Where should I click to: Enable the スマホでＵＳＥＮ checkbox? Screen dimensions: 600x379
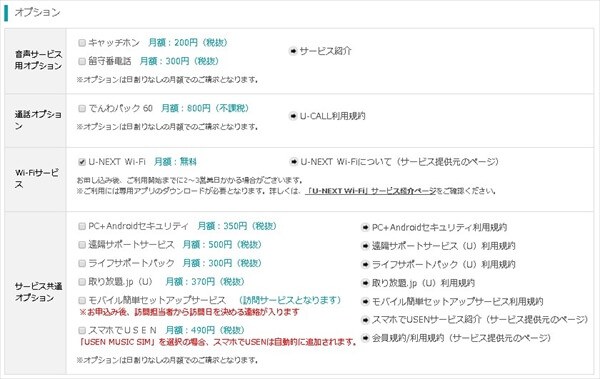82,330
